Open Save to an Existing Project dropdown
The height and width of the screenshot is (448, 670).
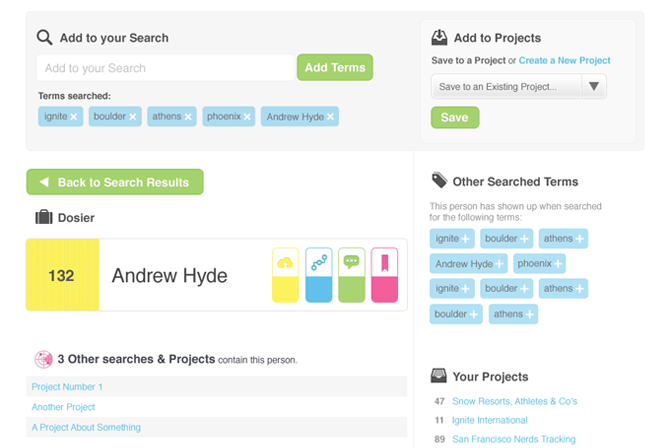click(x=519, y=87)
